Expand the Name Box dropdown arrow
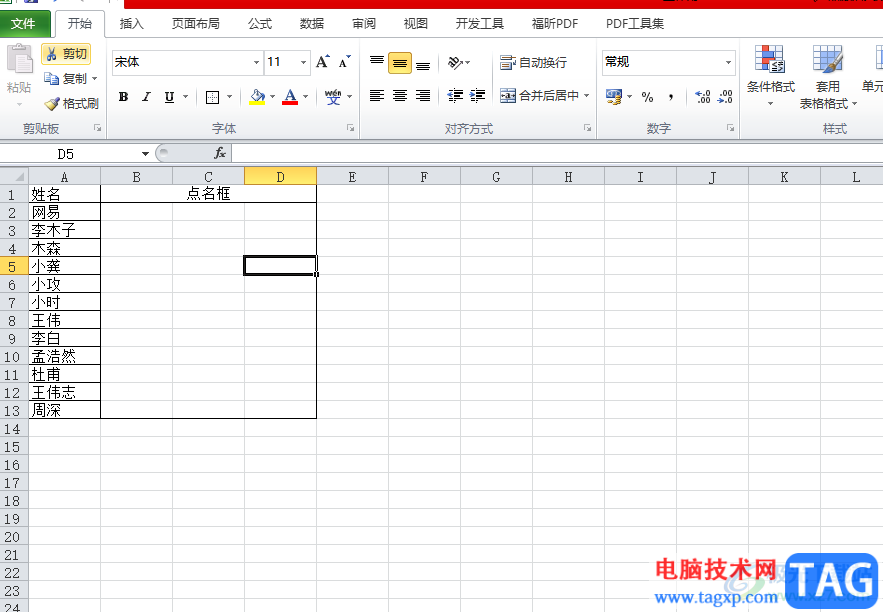 145,154
